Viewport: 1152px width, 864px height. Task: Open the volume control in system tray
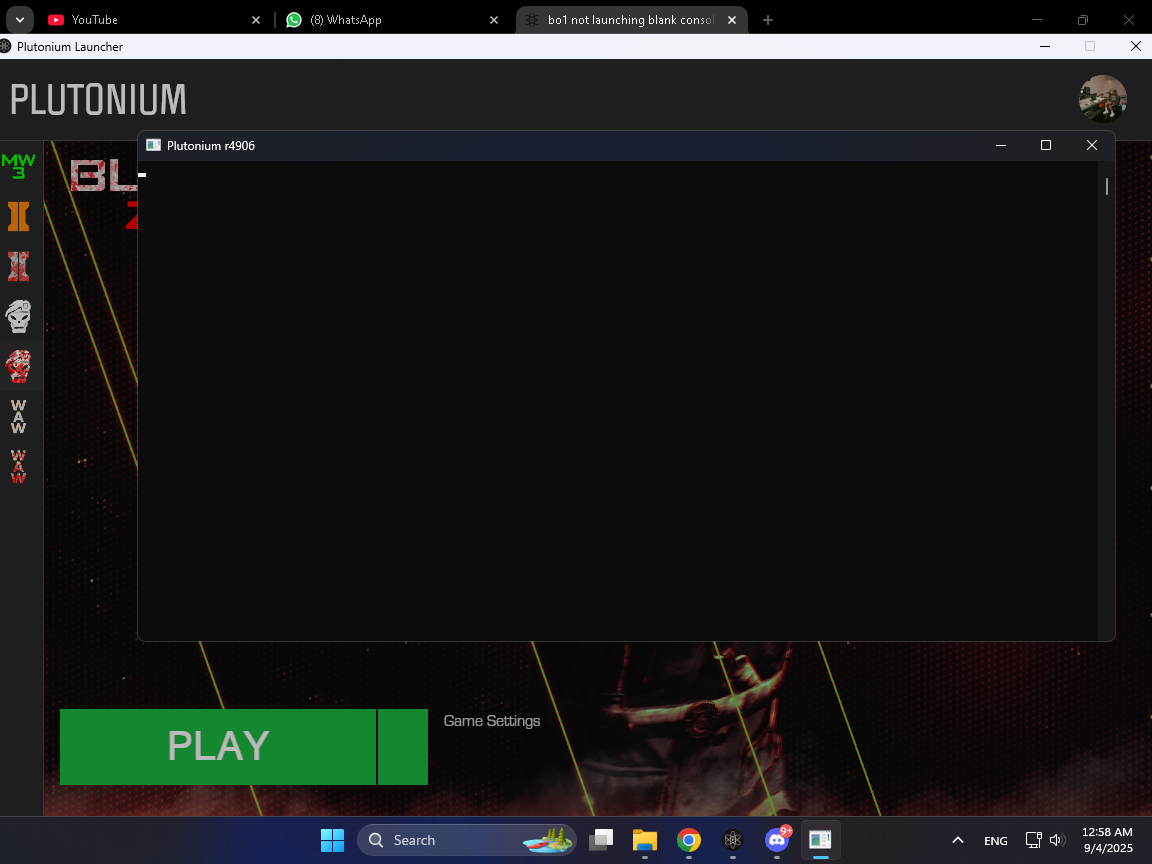pos(1057,840)
